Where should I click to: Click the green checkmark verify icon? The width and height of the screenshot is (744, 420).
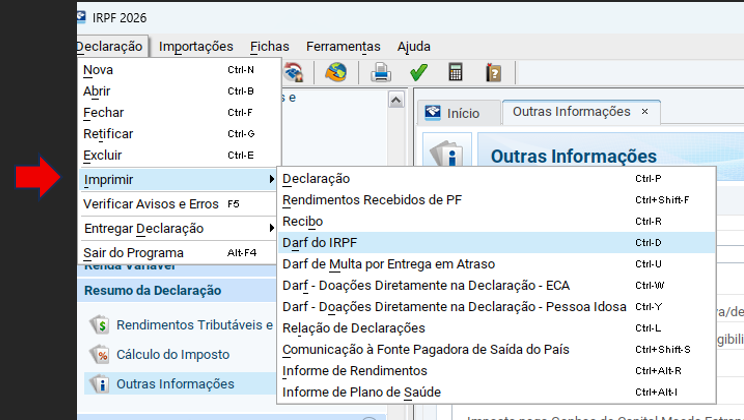tap(419, 72)
